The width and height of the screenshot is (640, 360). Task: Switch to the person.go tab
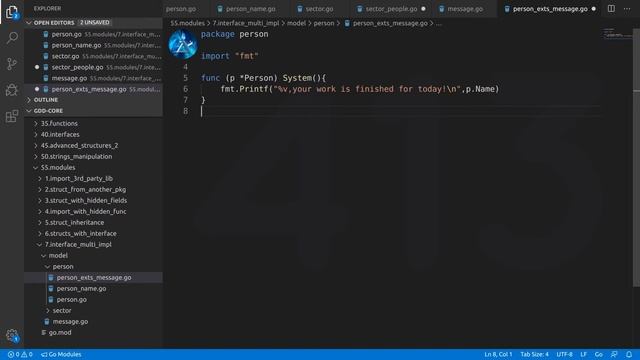(x=181, y=9)
